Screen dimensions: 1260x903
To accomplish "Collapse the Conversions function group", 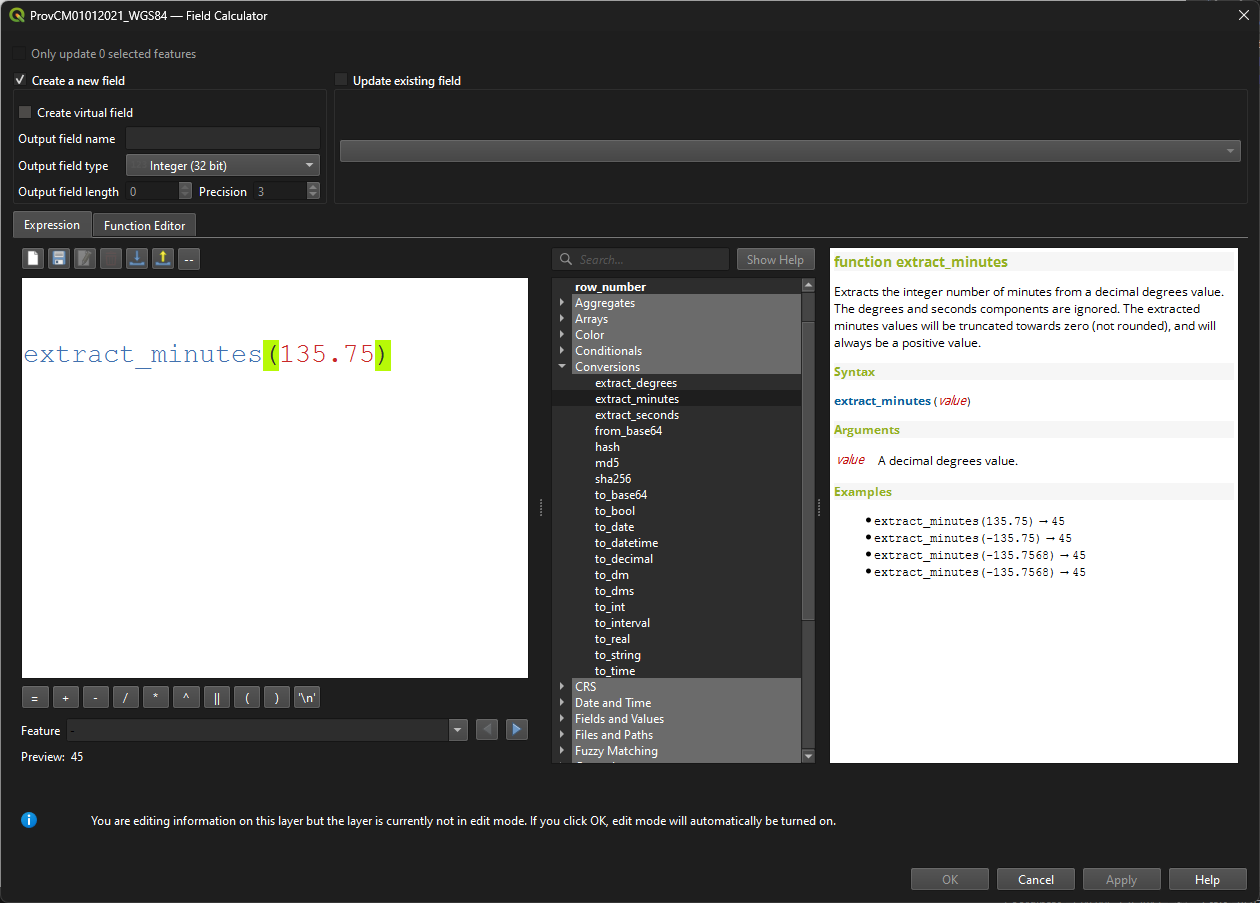I will pyautogui.click(x=562, y=367).
